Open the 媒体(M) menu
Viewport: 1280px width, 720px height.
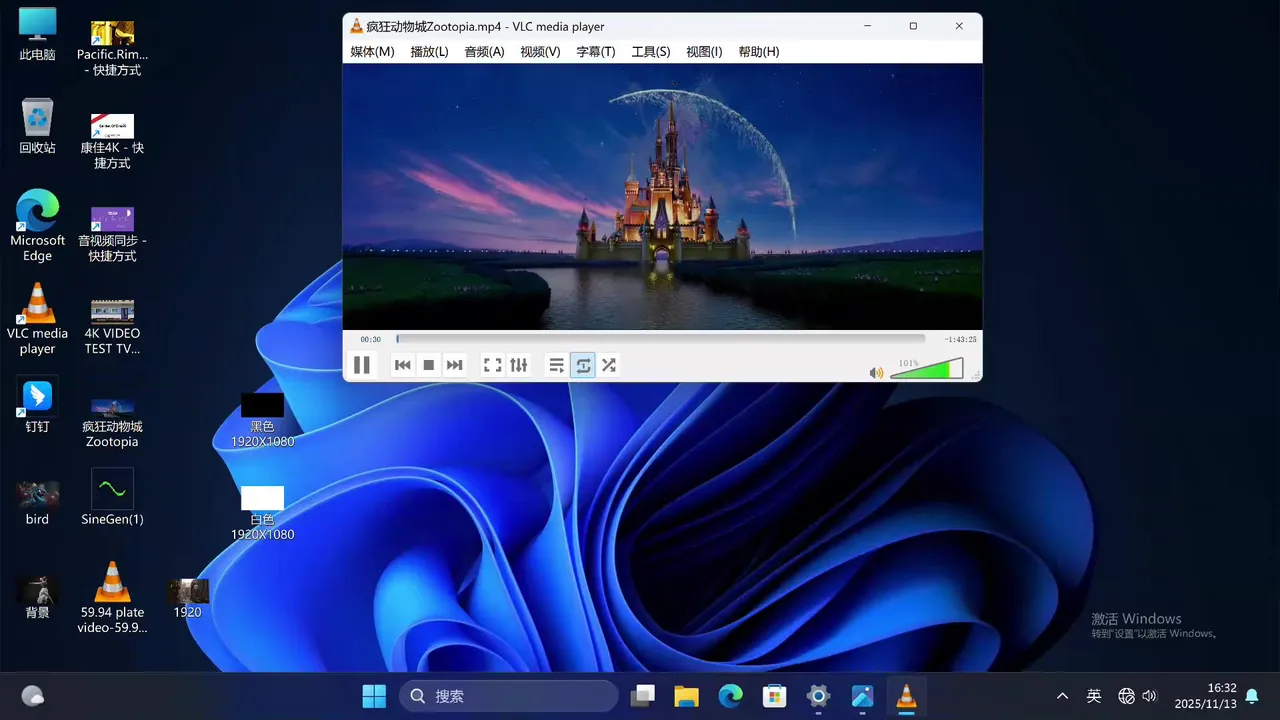[372, 52]
